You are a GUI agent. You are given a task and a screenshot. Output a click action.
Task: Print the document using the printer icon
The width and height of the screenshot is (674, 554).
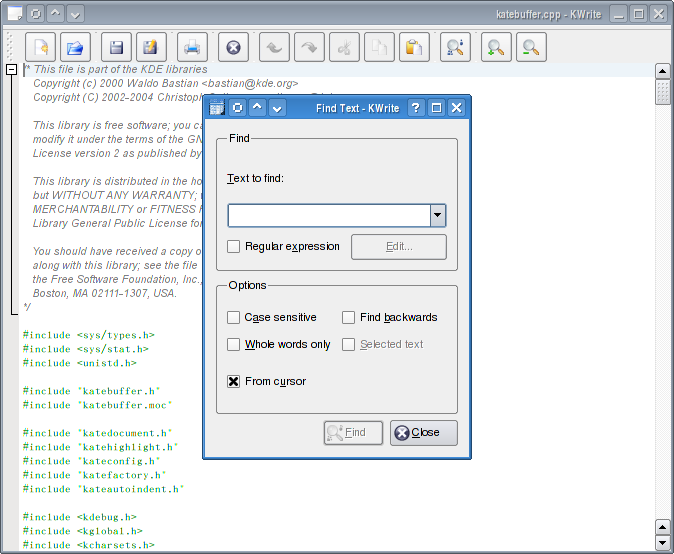pos(192,47)
